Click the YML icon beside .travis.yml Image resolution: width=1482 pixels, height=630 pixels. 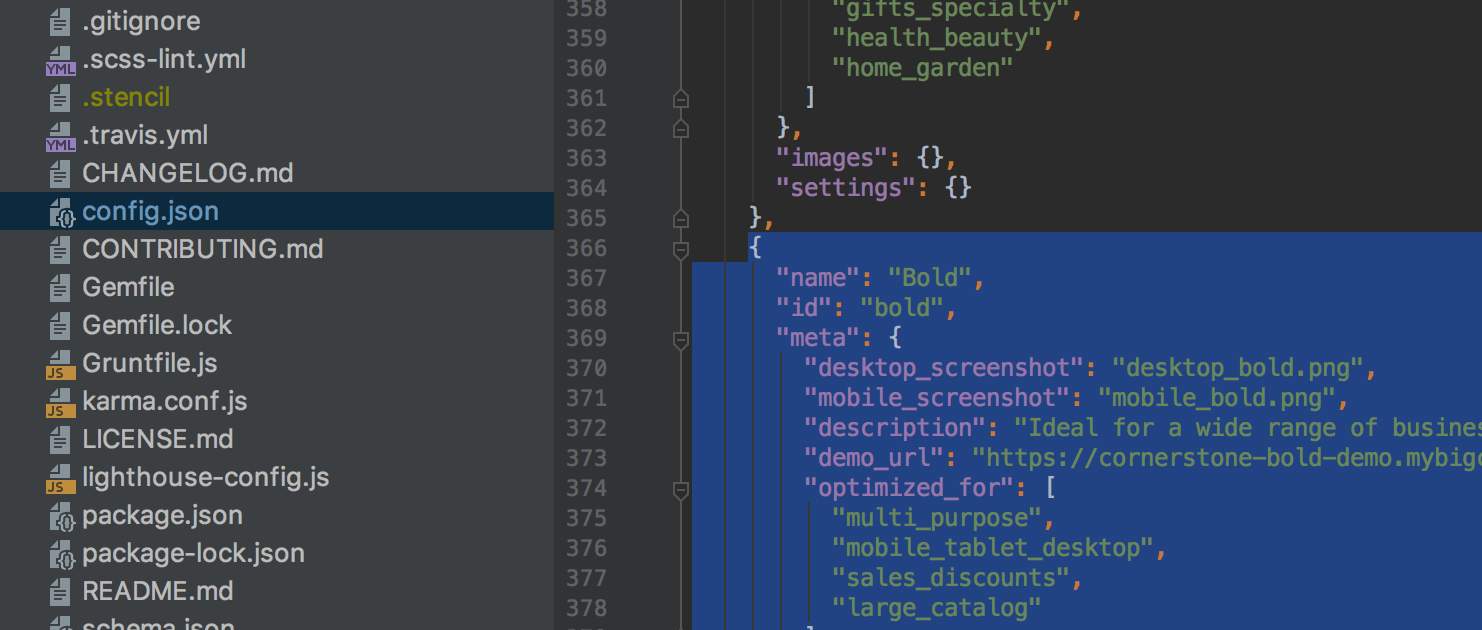click(60, 136)
